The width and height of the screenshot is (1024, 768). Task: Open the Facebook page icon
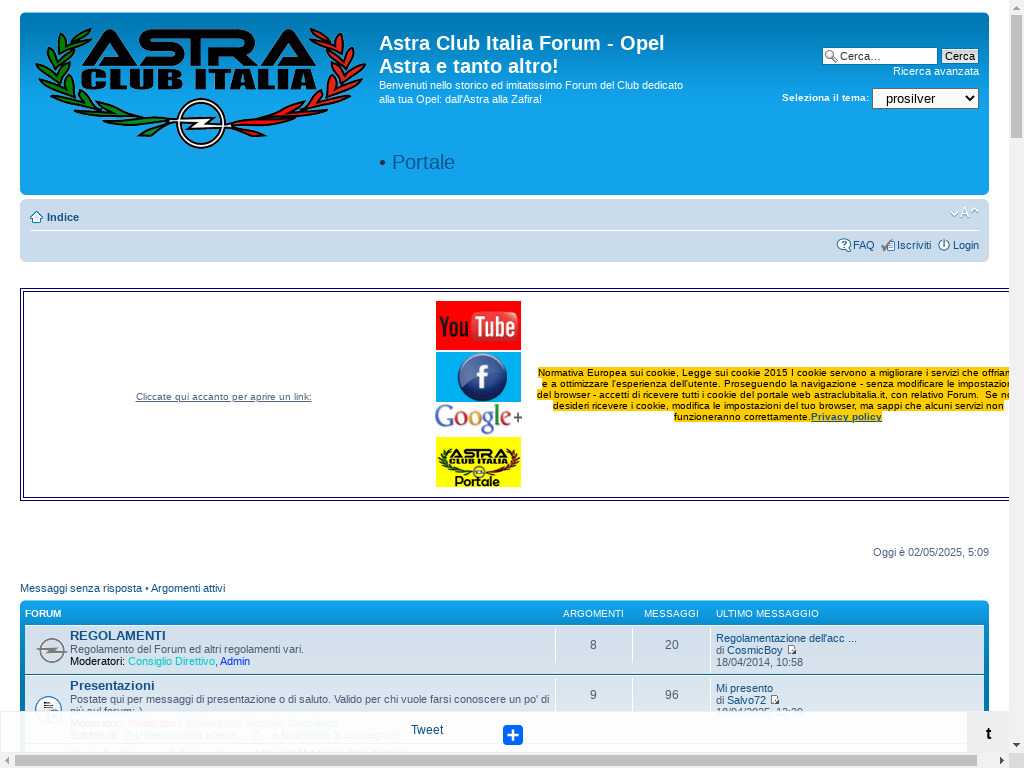point(478,377)
